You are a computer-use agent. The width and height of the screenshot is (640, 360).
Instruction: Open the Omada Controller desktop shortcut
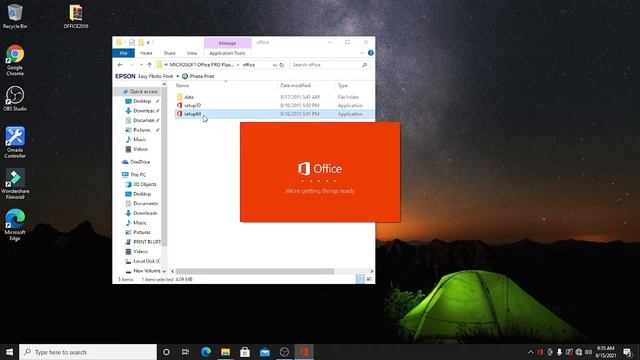pos(15,142)
